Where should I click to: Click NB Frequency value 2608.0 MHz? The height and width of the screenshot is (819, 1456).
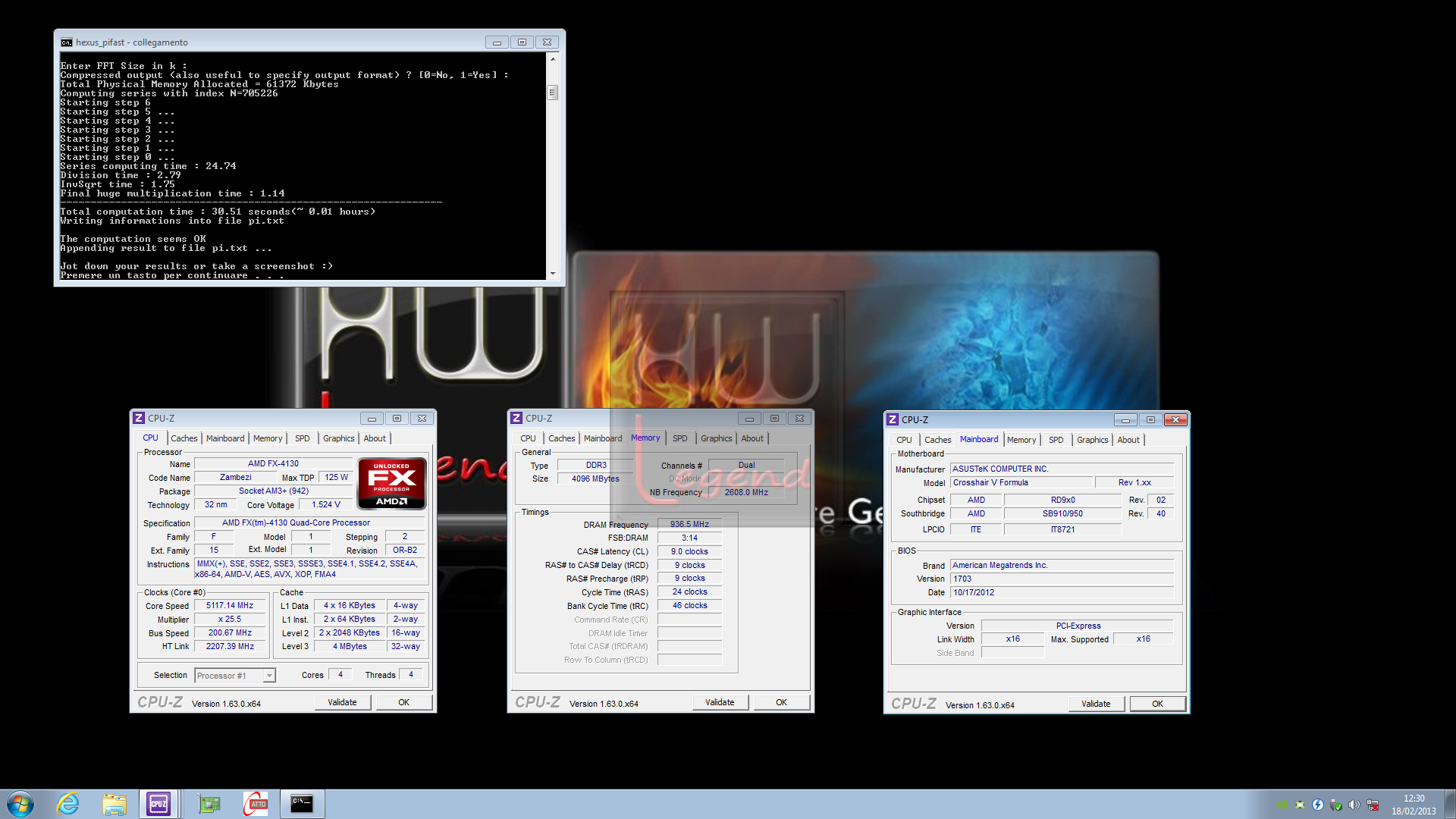746,492
